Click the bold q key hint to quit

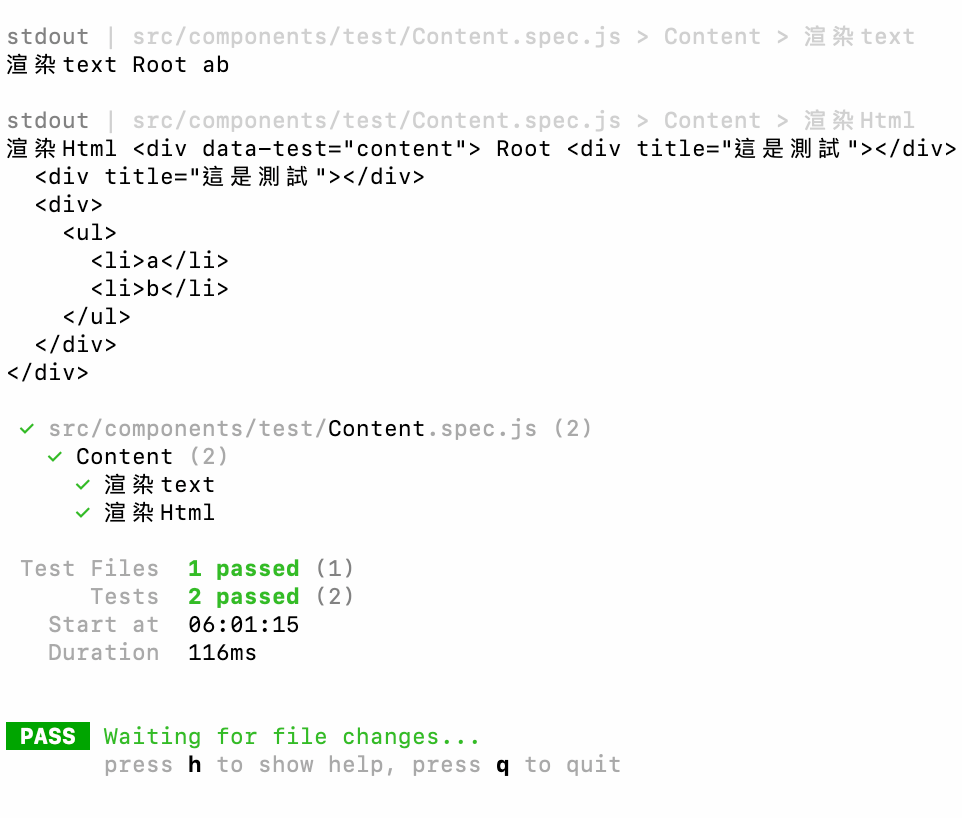[x=503, y=765]
